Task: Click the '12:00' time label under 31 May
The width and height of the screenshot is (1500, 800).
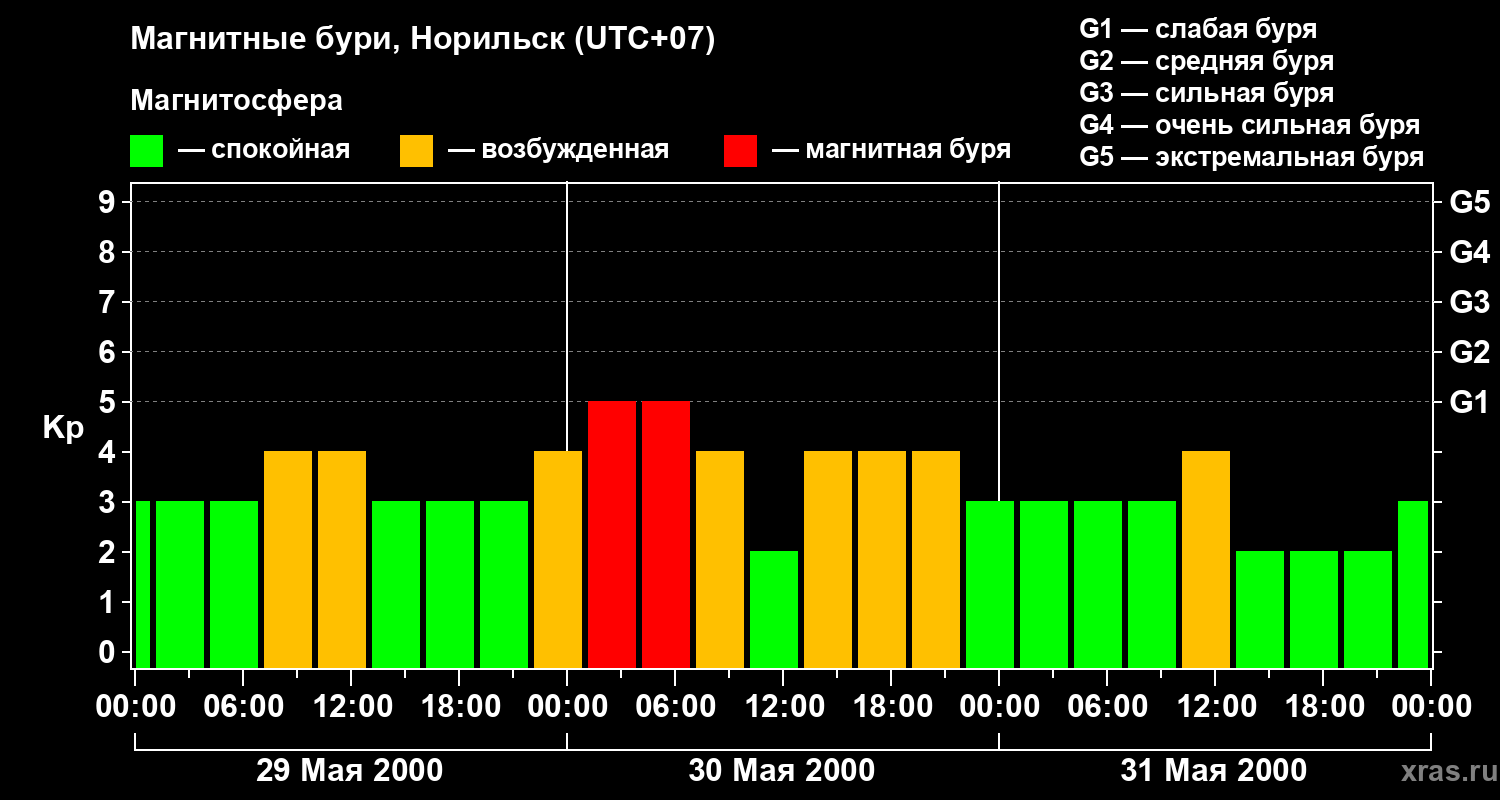Action: click(x=1215, y=707)
